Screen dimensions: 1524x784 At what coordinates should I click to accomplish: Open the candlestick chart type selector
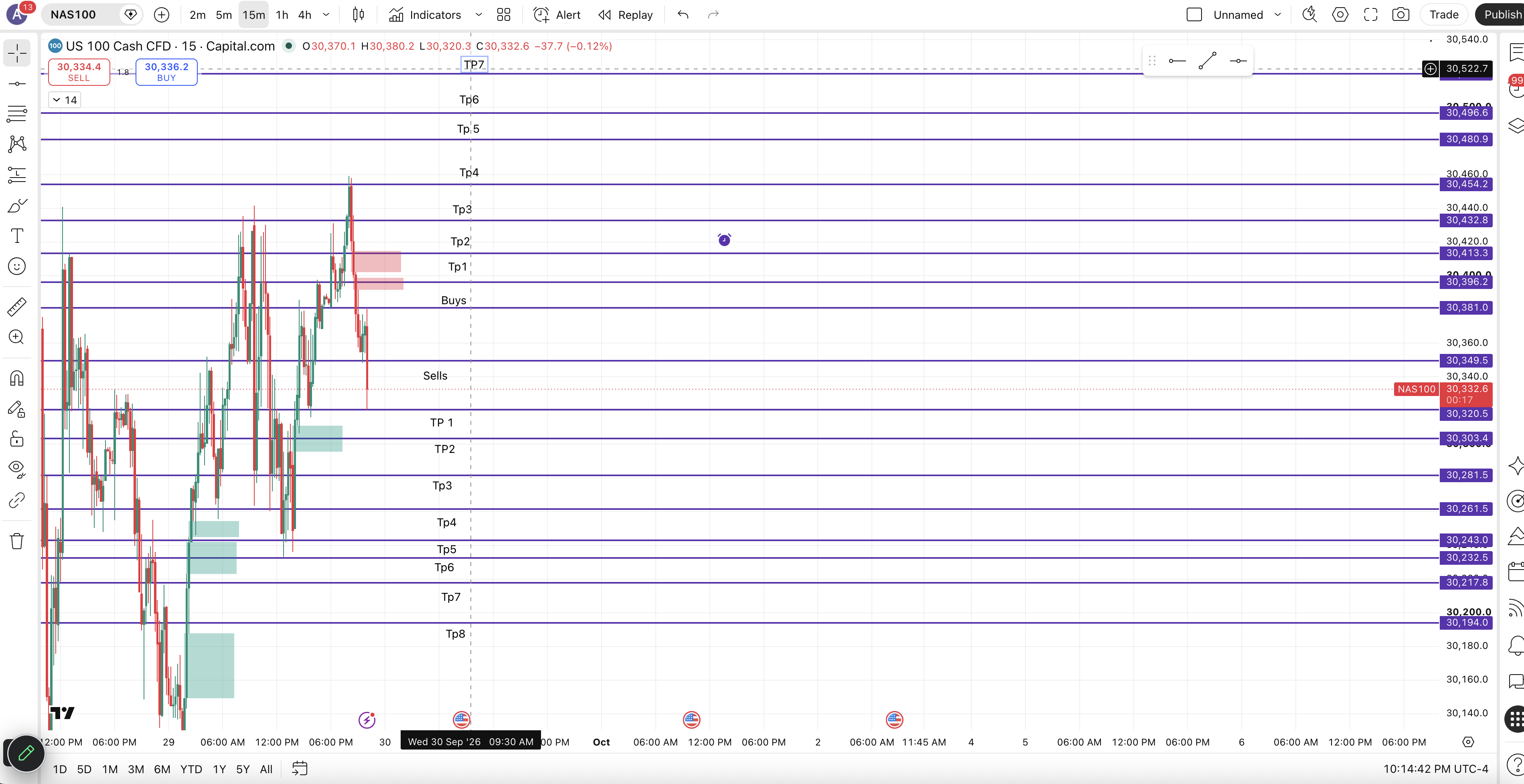tap(359, 15)
